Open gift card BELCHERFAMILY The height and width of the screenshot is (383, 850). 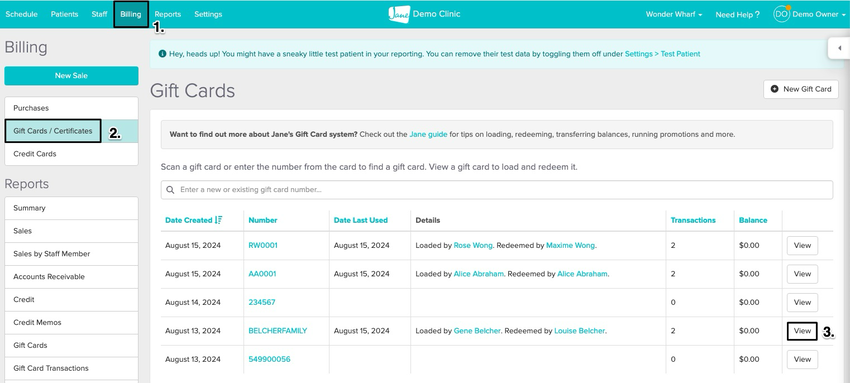278,330
